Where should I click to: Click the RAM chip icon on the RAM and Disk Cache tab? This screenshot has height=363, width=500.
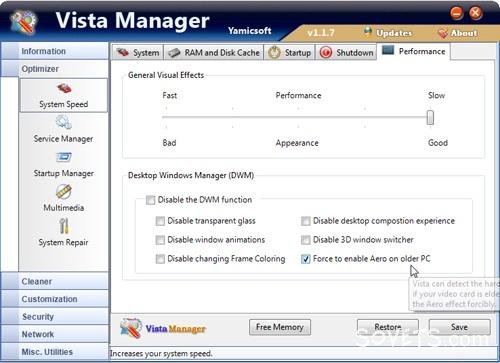click(x=174, y=53)
